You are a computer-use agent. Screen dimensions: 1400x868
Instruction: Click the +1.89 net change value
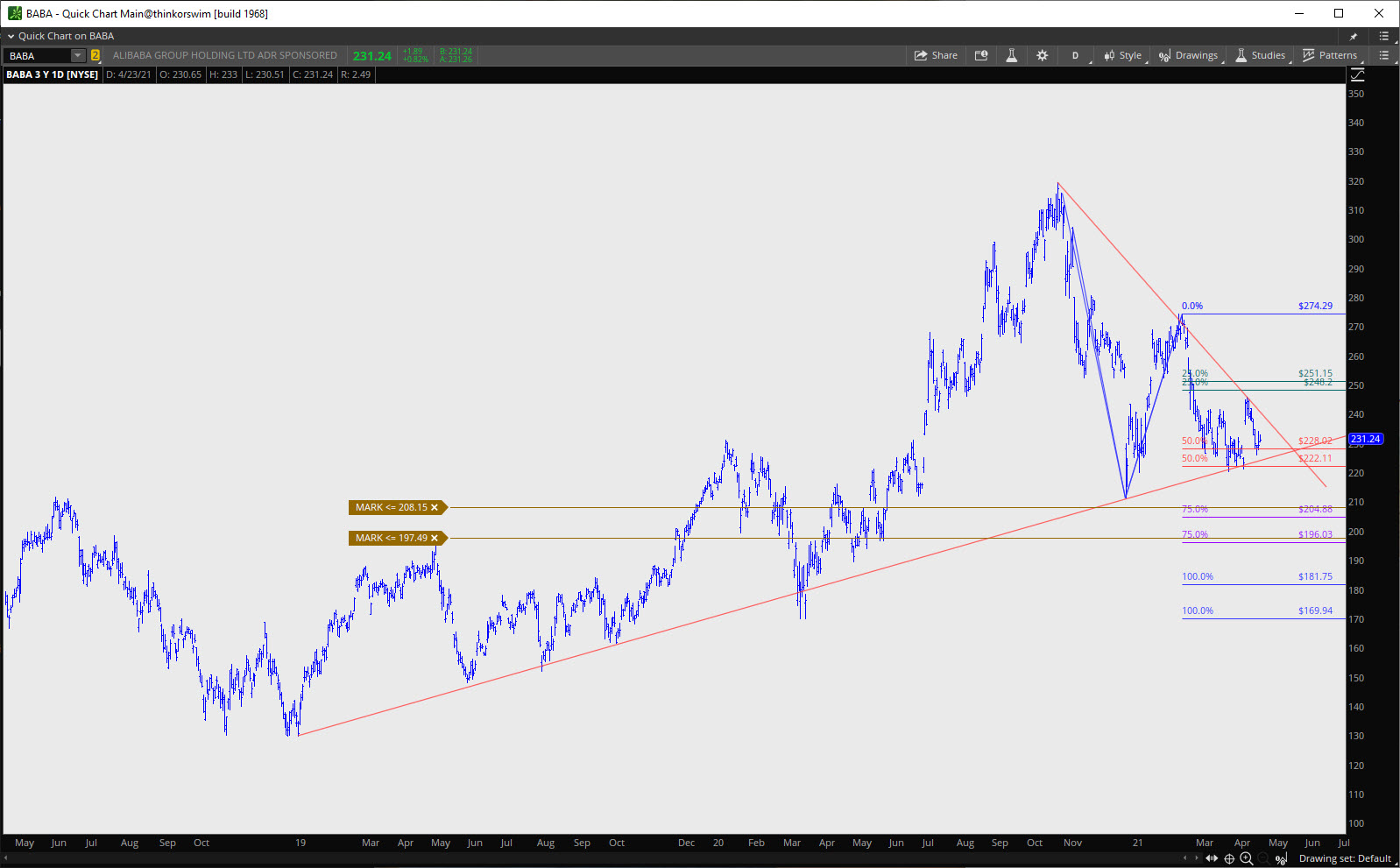(412, 52)
